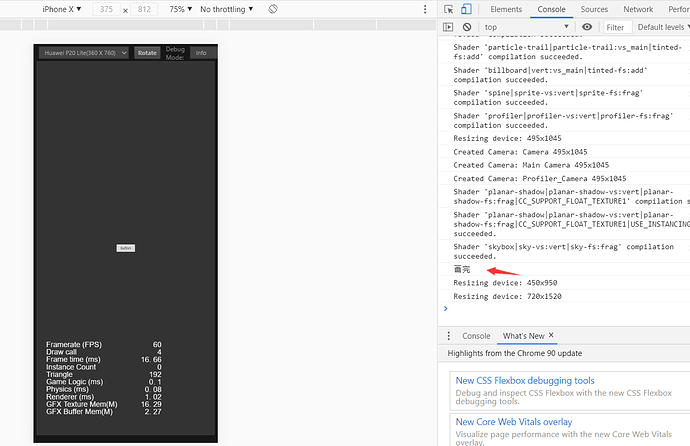Viewport: 690px width, 446px height.
Task: Click the spine shader compilation log line
Action: [548, 98]
